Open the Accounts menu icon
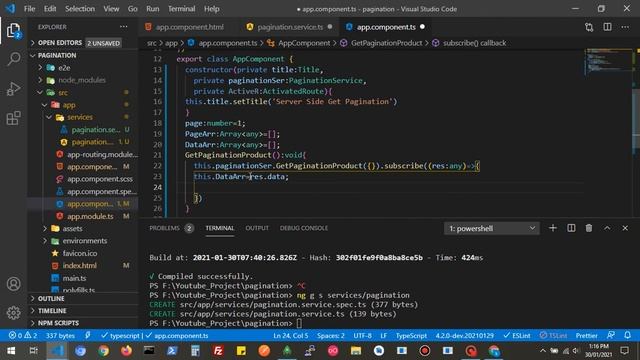 pyautogui.click(x=13, y=284)
